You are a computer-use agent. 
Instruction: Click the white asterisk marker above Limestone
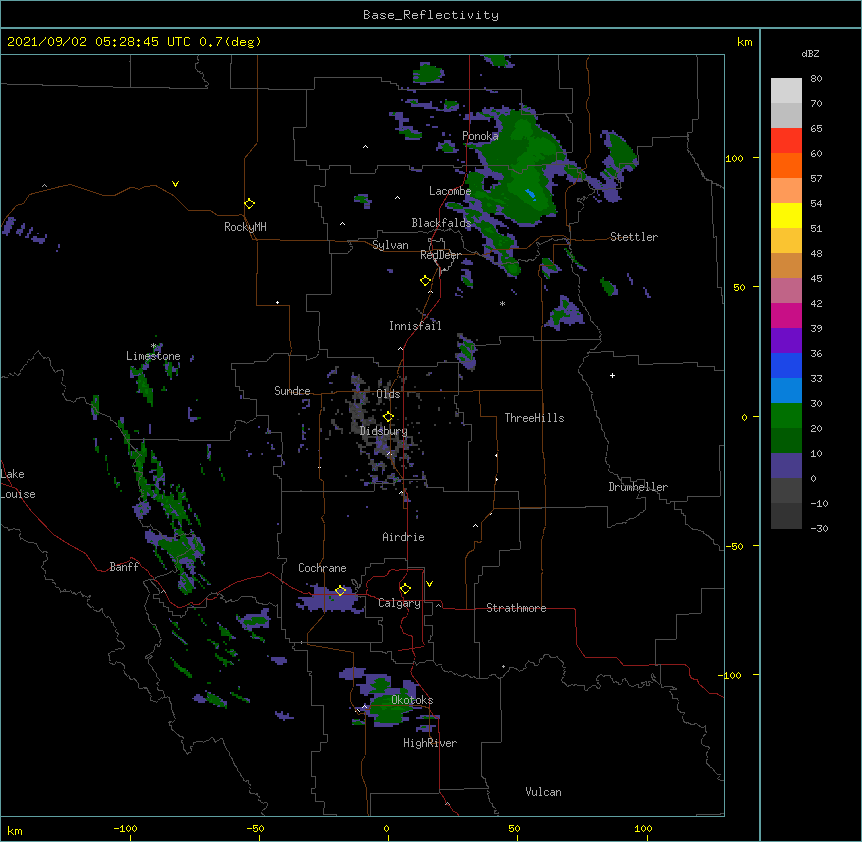(153, 346)
